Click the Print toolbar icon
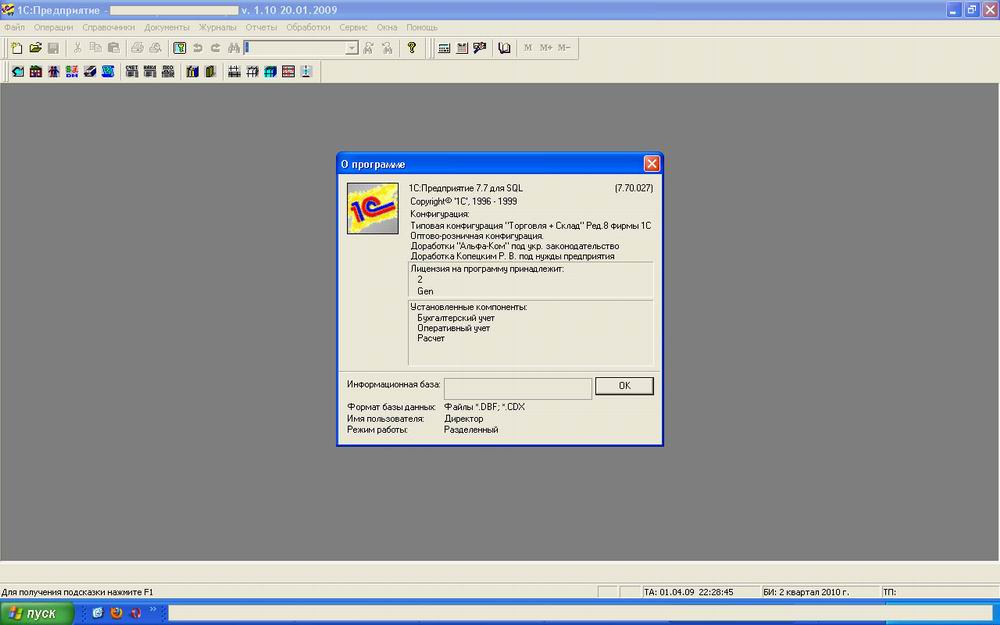 pyautogui.click(x=137, y=48)
